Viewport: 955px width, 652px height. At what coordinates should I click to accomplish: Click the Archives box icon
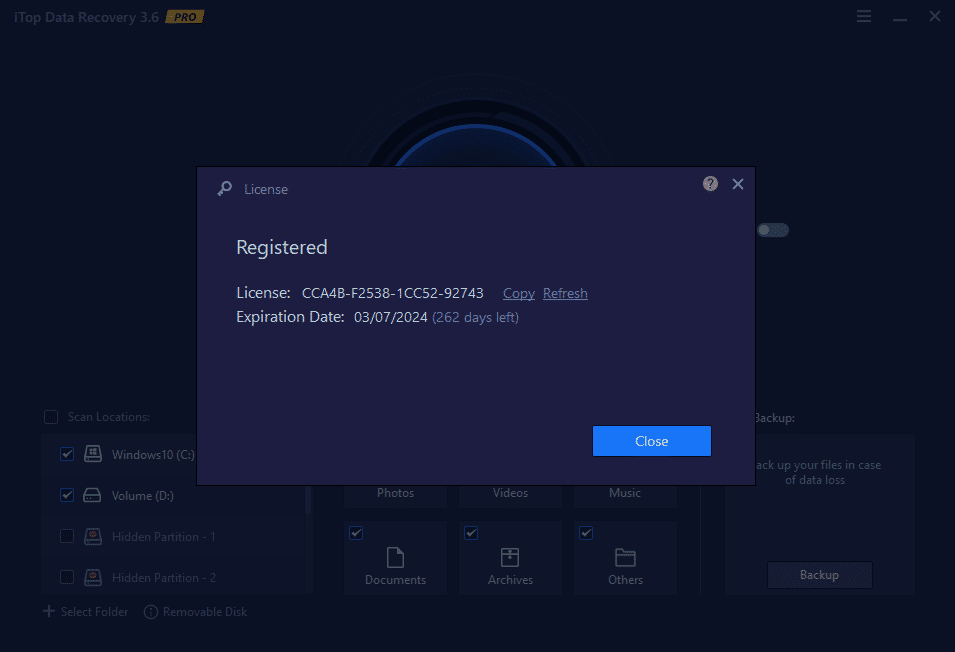[510, 558]
